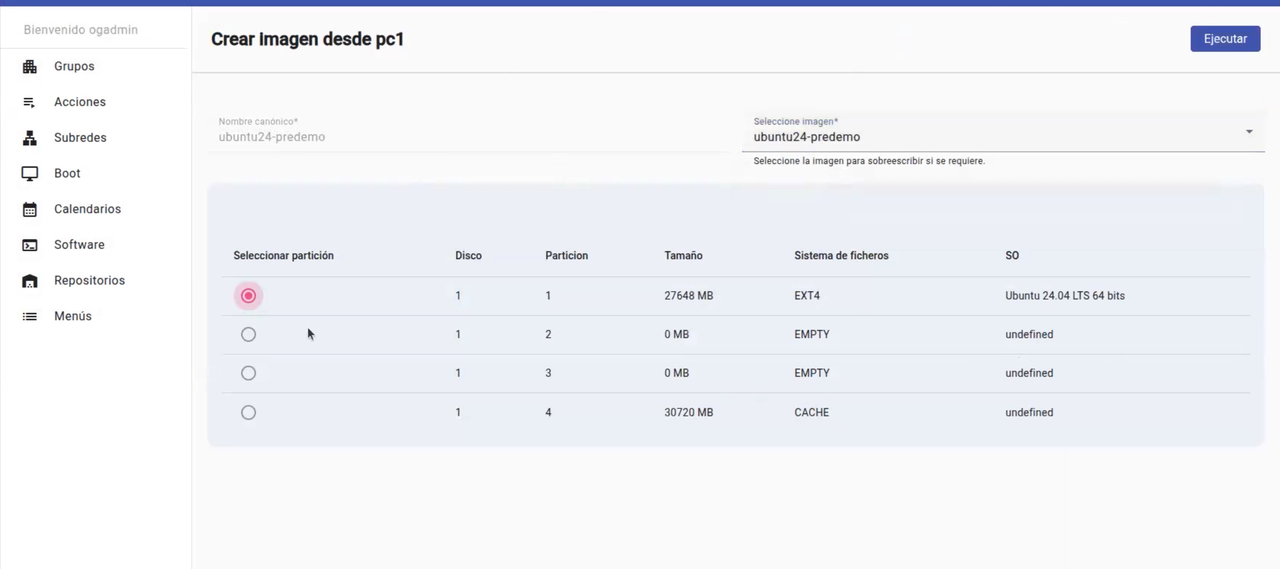Screen dimensions: 1280x569
Task: Click the ubuntu24-predemo selected image field
Action: [x=1003, y=133]
